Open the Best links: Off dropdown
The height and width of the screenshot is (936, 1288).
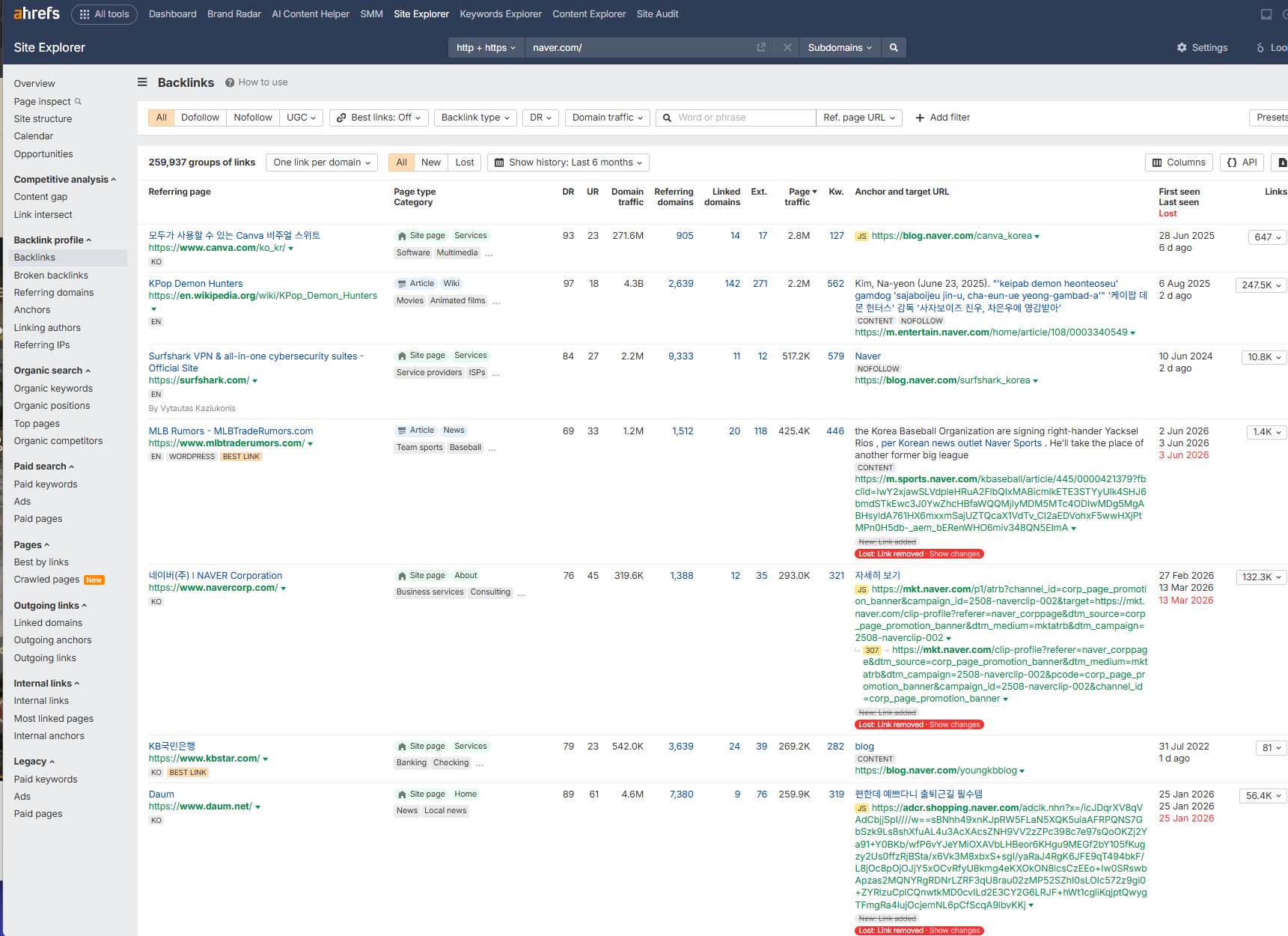coord(379,118)
